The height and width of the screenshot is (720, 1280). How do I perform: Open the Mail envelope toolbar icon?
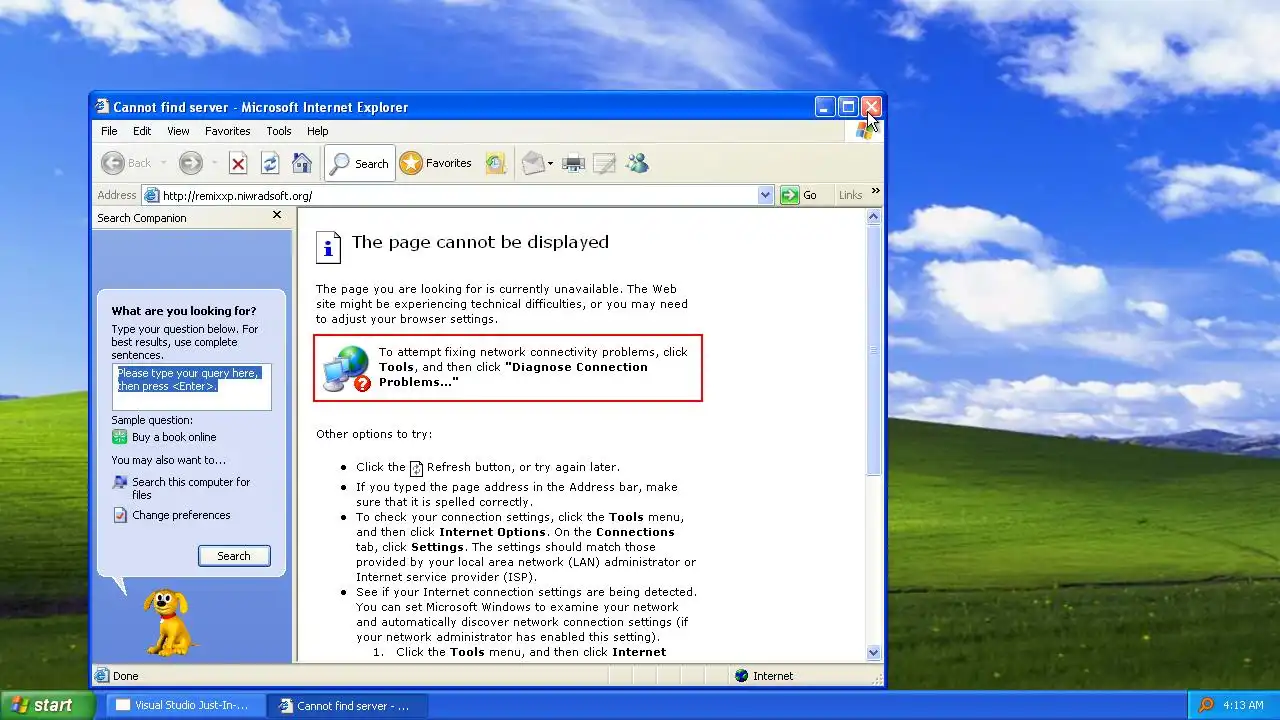(x=532, y=163)
